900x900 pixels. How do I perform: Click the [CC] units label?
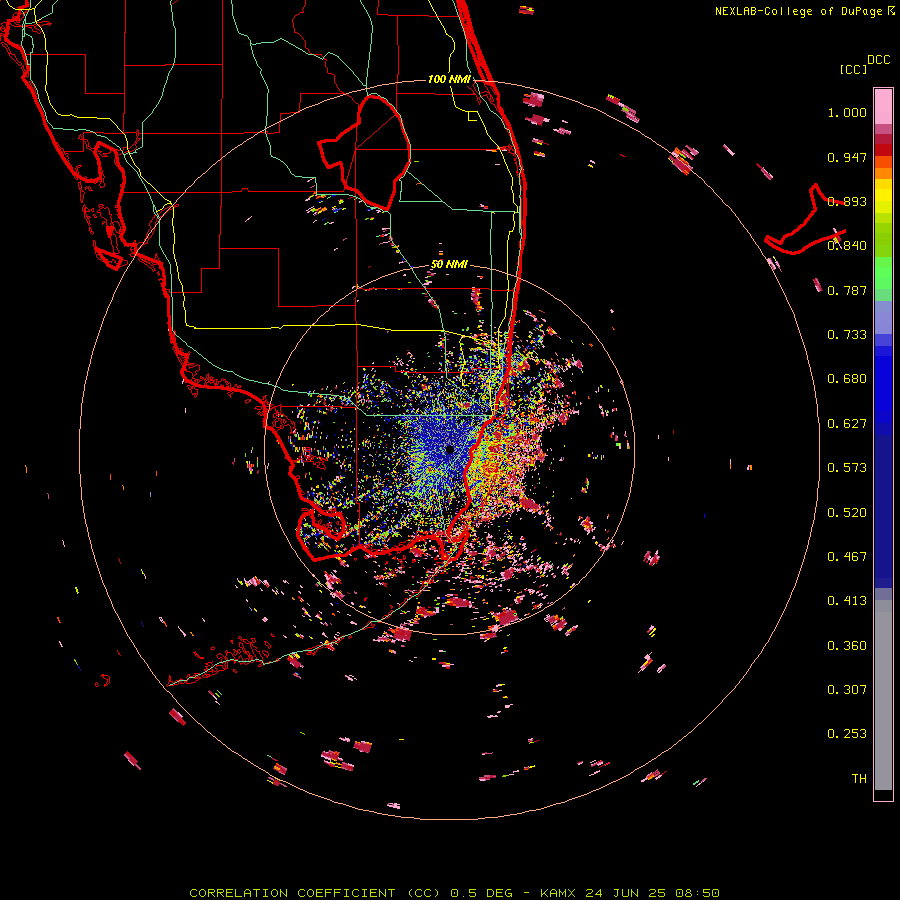[x=854, y=69]
